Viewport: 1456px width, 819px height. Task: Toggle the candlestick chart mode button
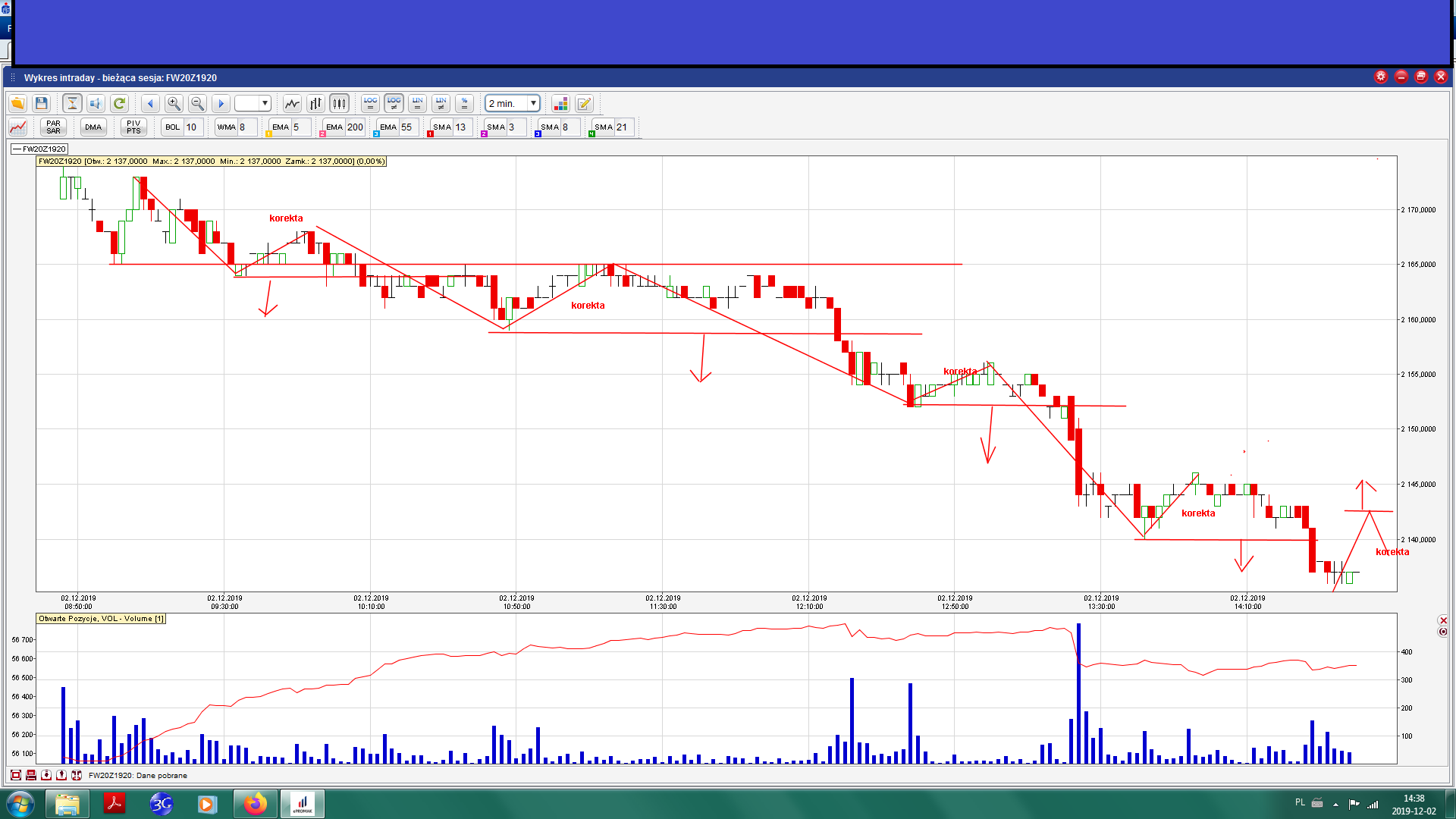click(x=339, y=103)
